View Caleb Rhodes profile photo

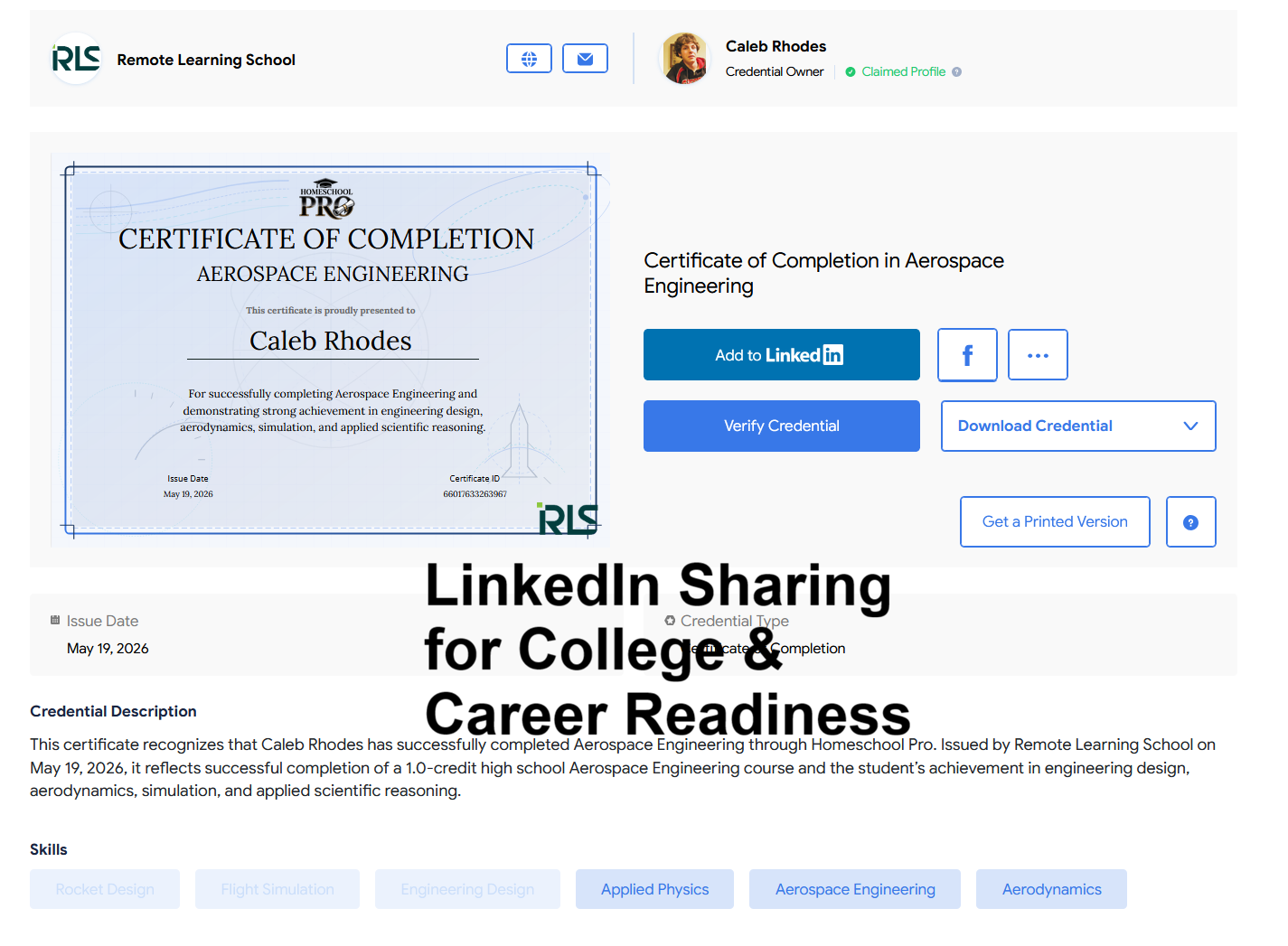tap(685, 59)
